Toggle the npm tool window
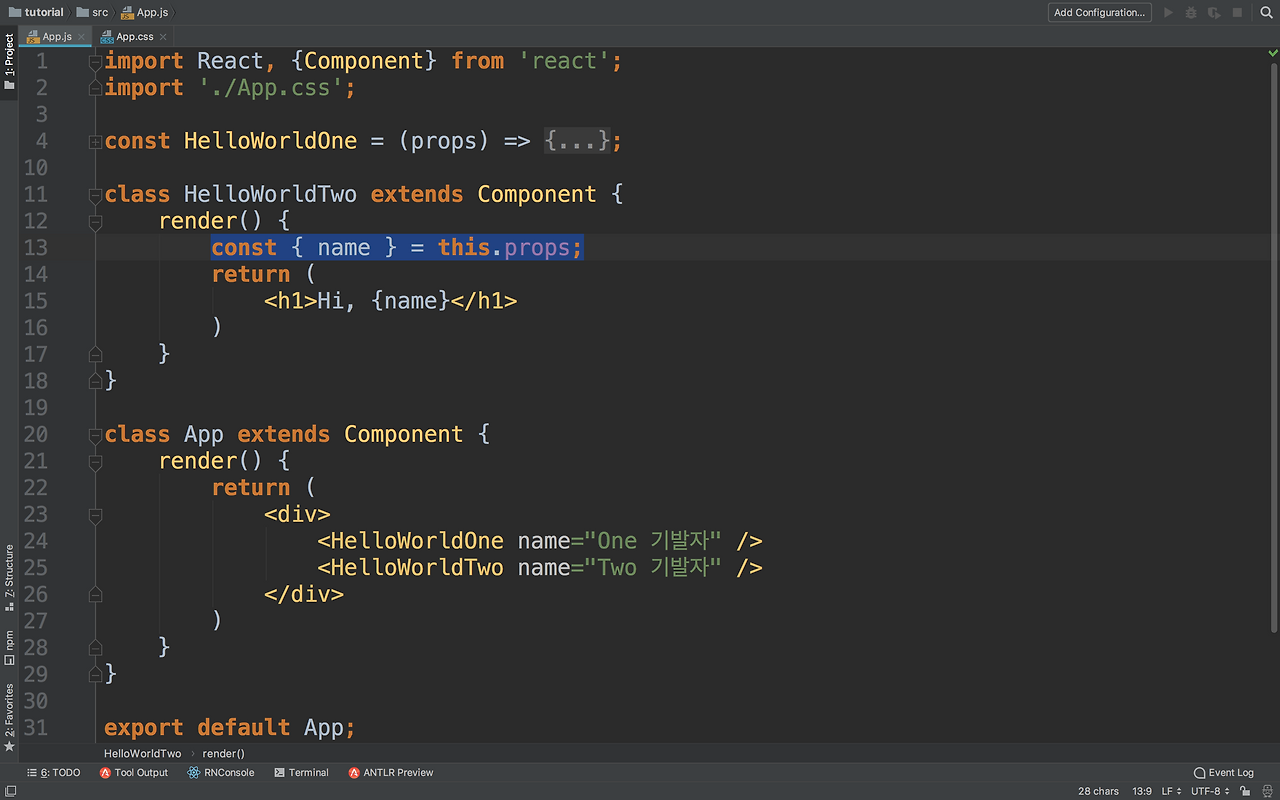 (x=9, y=648)
